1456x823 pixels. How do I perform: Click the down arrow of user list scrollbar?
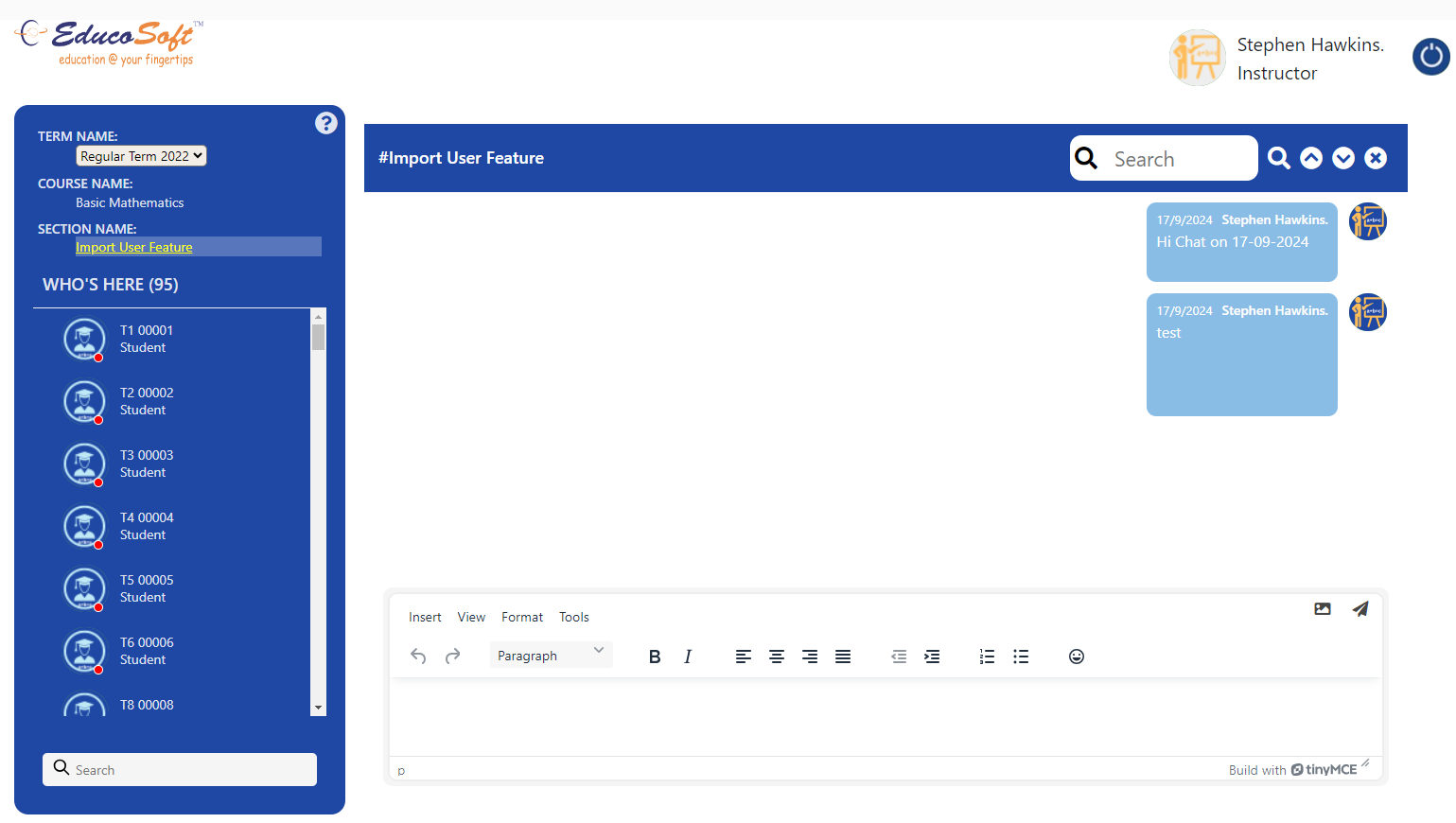[318, 708]
